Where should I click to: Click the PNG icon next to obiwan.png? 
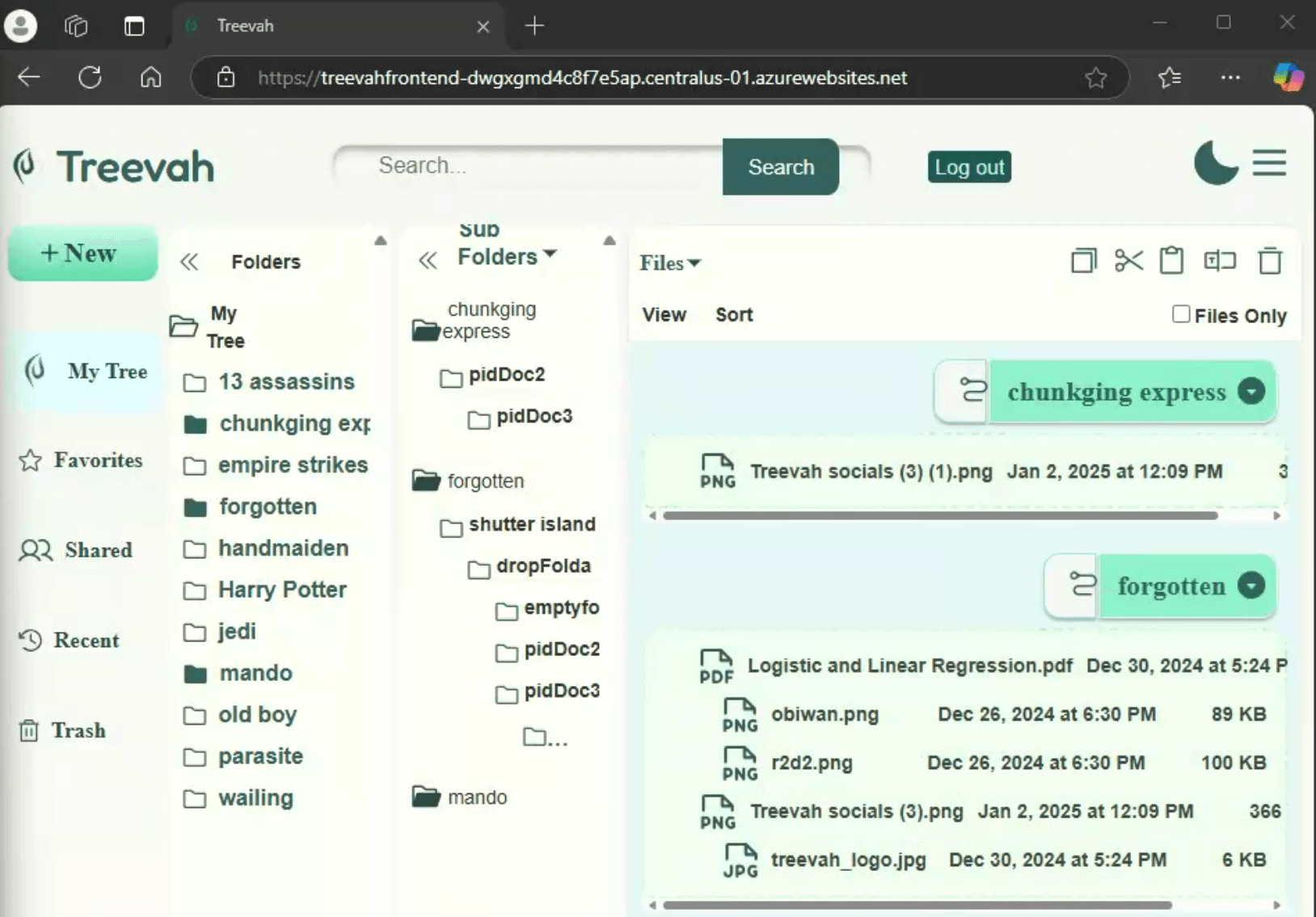[x=740, y=716]
